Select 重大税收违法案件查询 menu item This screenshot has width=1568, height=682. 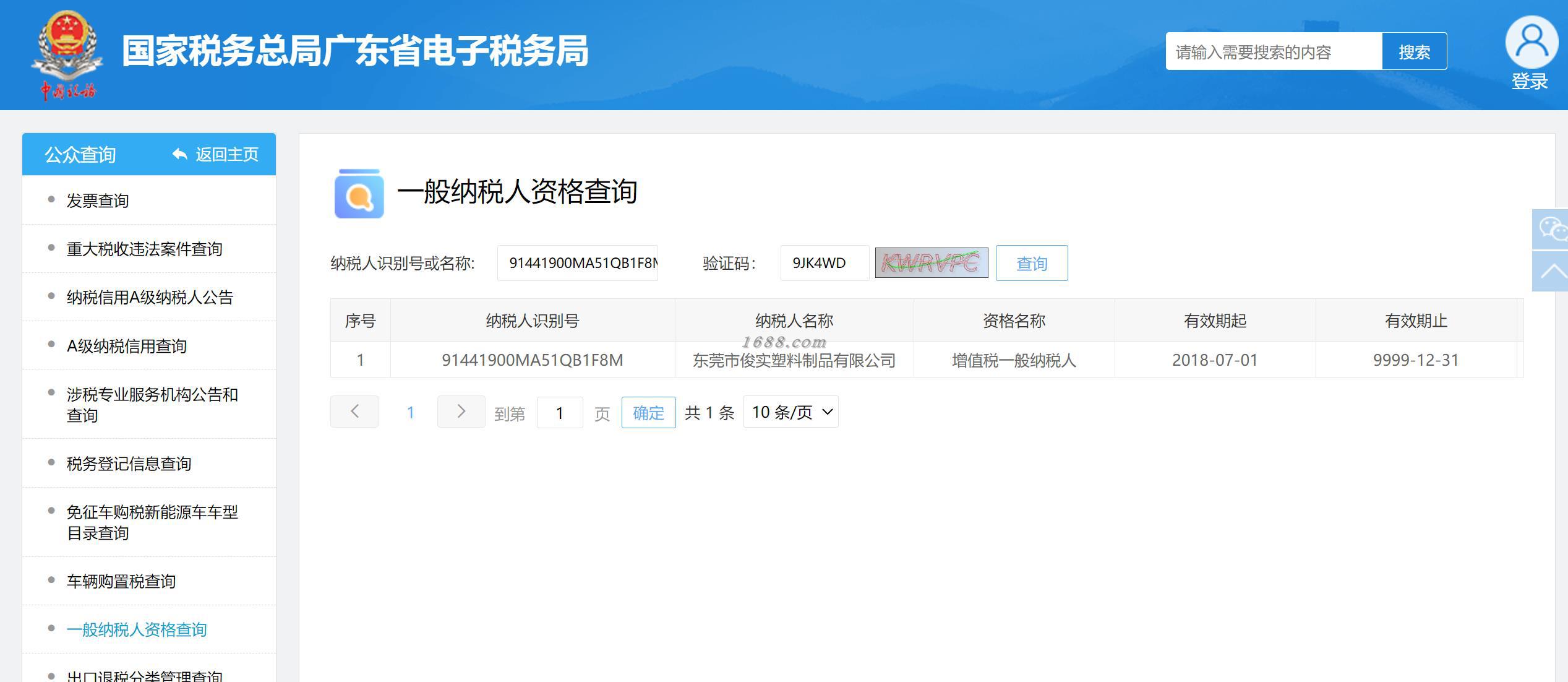[144, 249]
